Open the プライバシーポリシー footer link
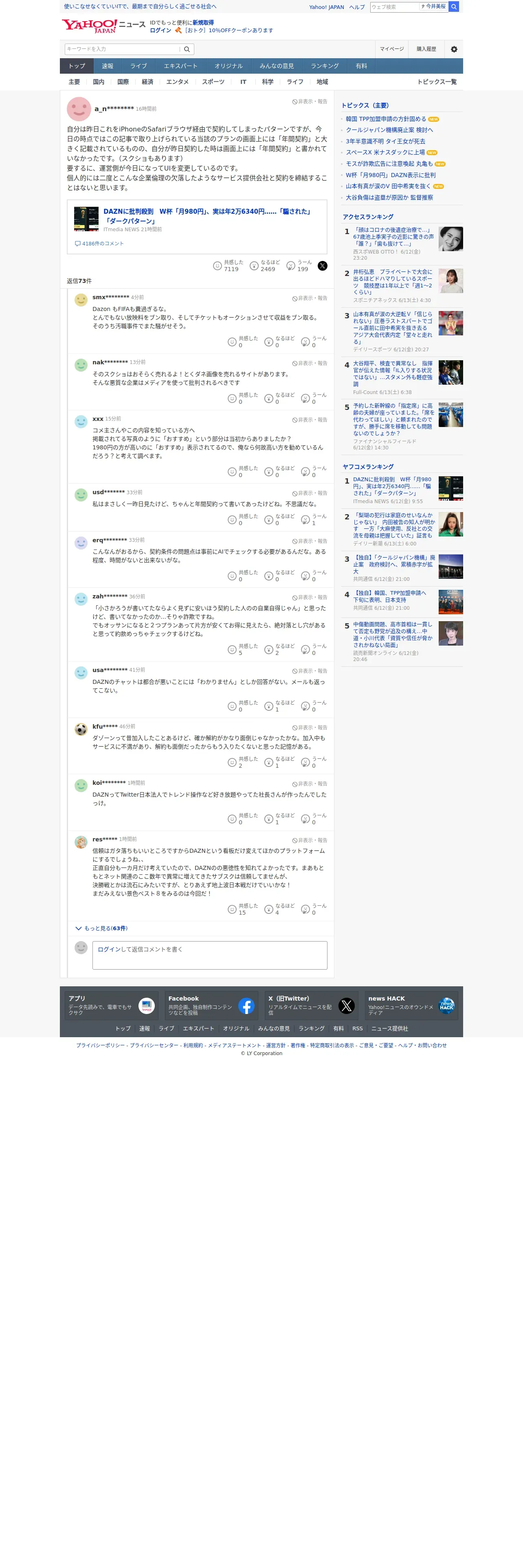The image size is (523, 1568). 101,1045
